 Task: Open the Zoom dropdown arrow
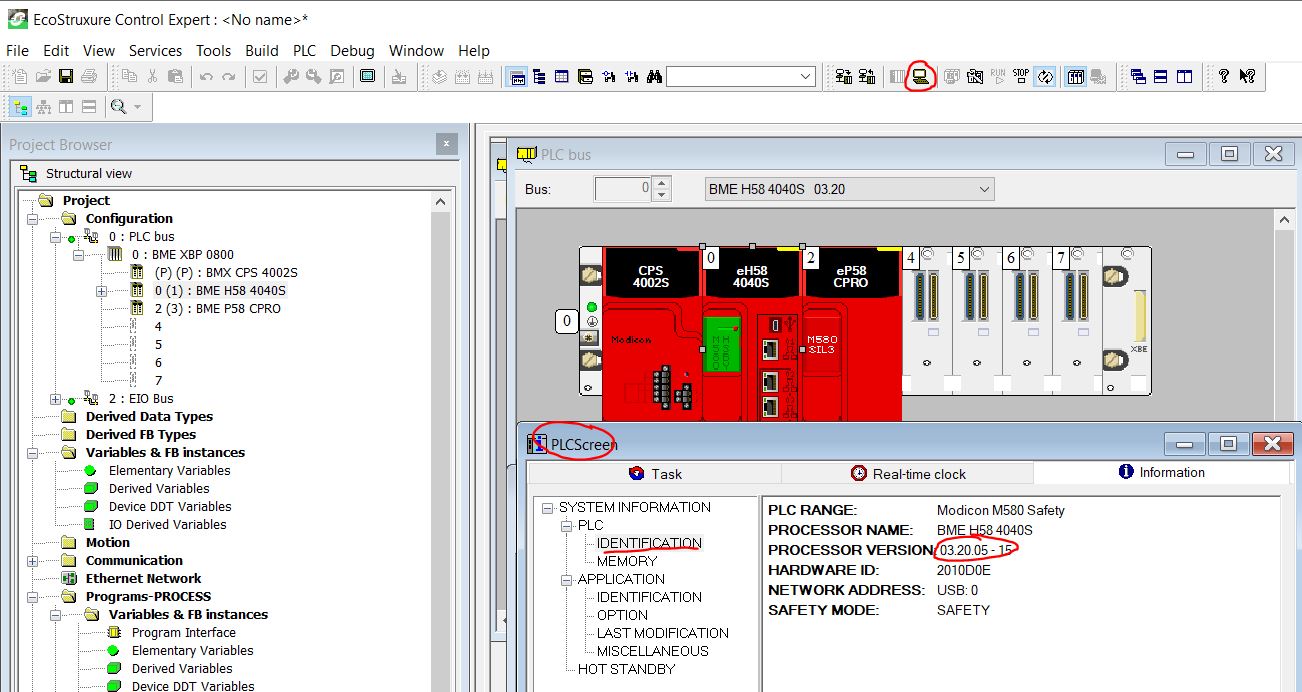point(138,106)
